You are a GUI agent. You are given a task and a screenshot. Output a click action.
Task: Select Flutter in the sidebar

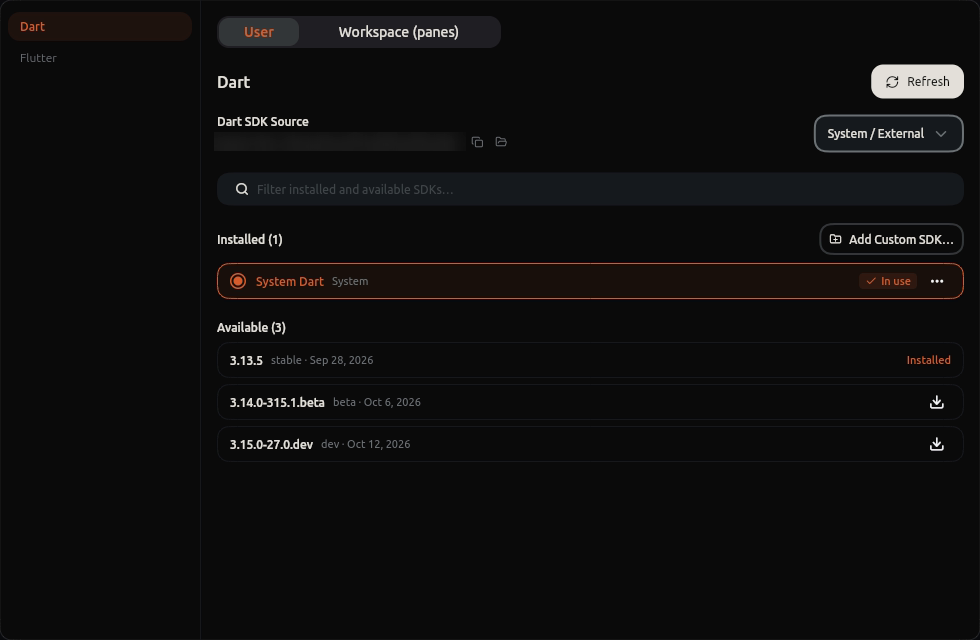tap(100, 58)
